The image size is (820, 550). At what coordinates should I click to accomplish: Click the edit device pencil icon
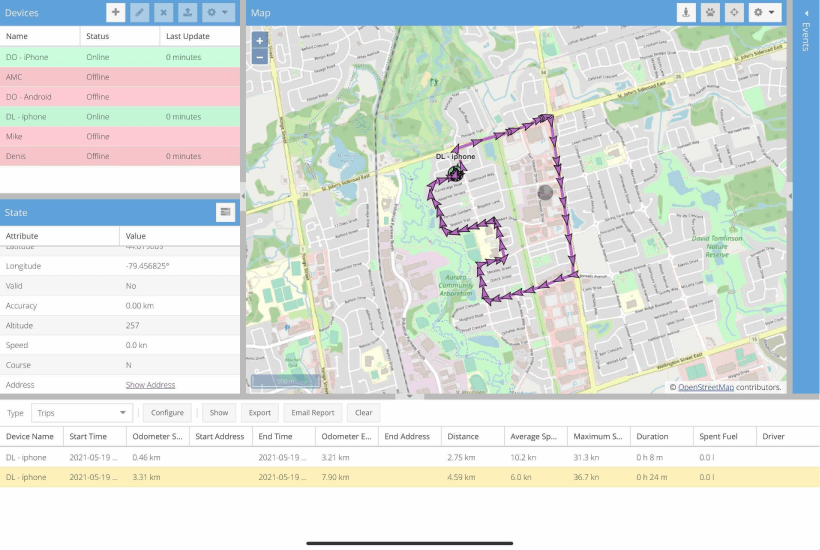pos(139,13)
